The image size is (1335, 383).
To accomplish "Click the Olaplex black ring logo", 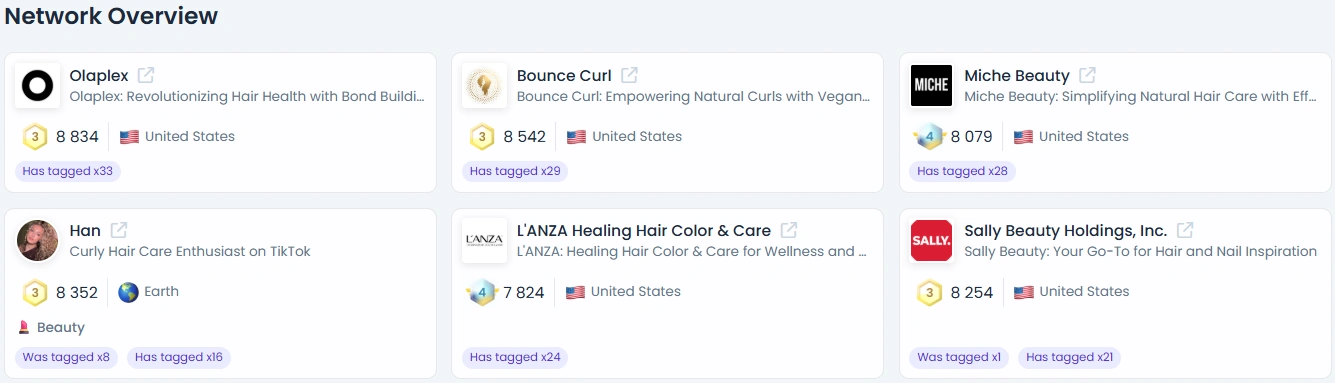I will coord(38,85).
